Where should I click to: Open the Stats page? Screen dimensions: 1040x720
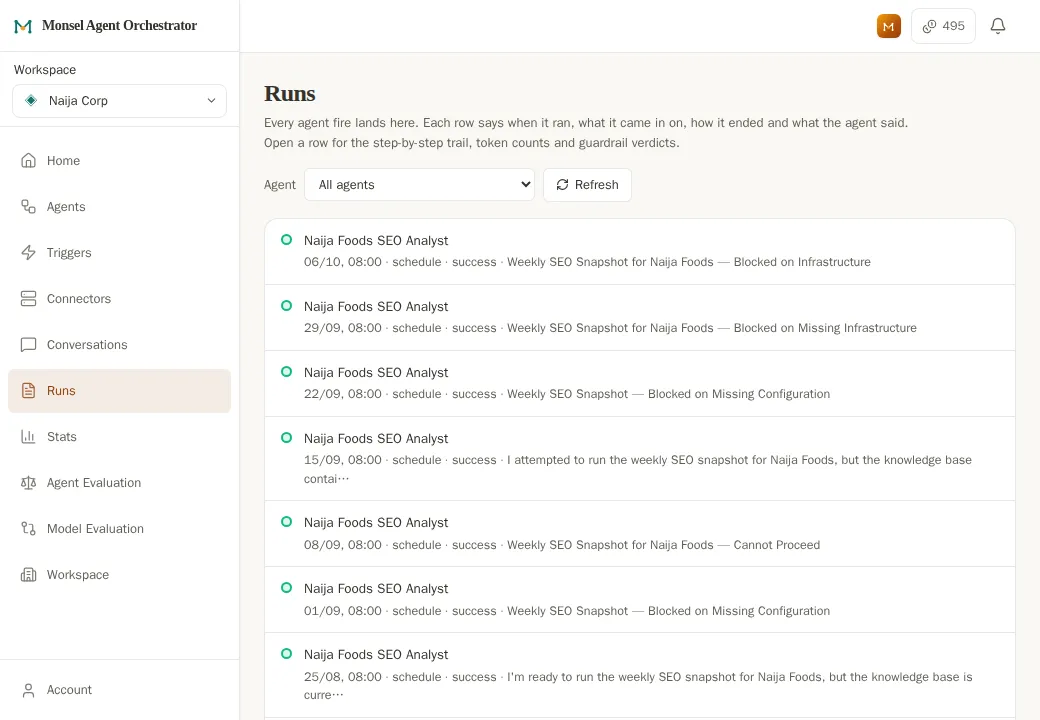point(119,437)
